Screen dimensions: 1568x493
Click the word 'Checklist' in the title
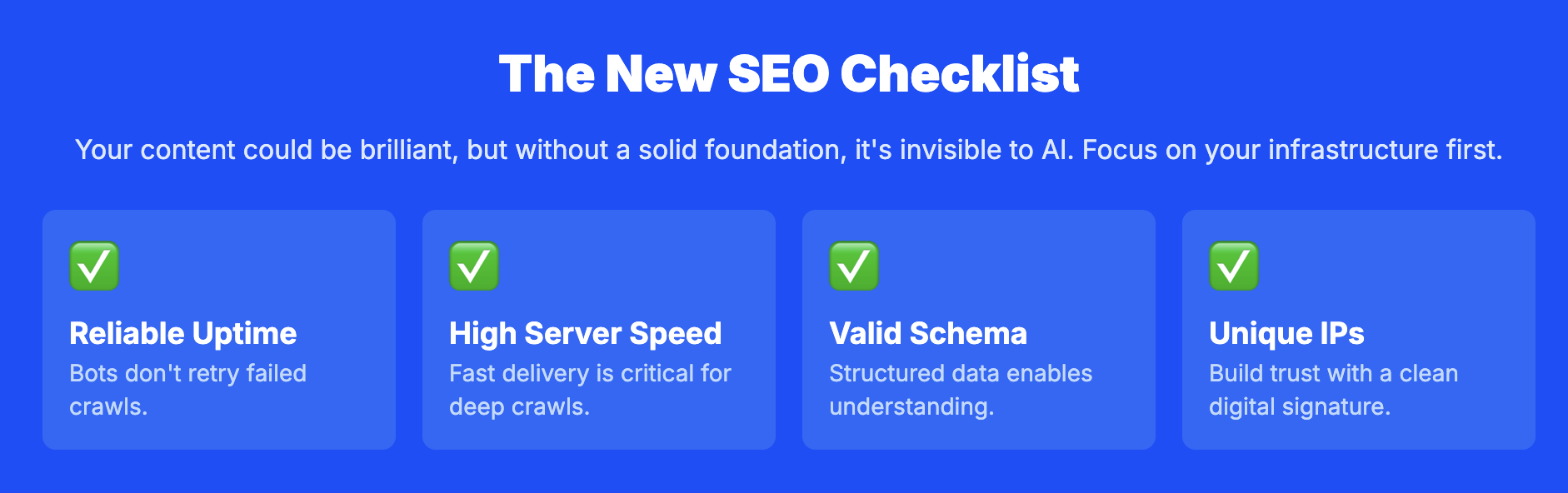click(x=960, y=74)
